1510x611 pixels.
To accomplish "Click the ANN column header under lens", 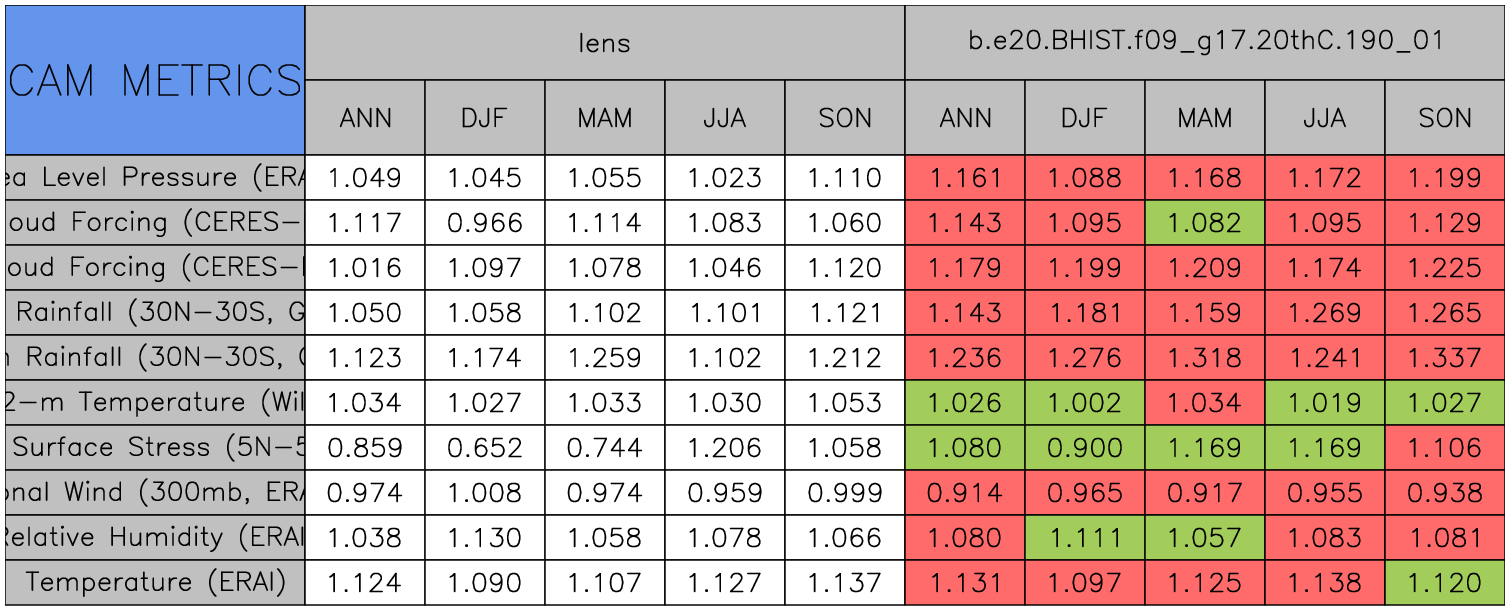I will (x=365, y=118).
